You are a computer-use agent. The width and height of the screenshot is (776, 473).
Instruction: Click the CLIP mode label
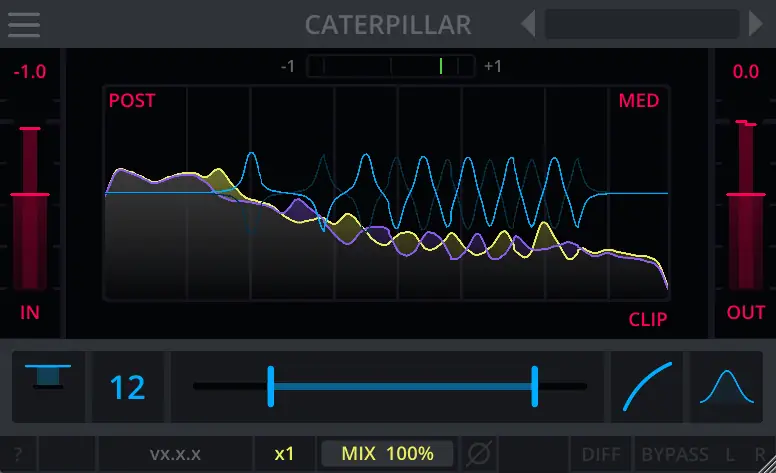point(647,320)
